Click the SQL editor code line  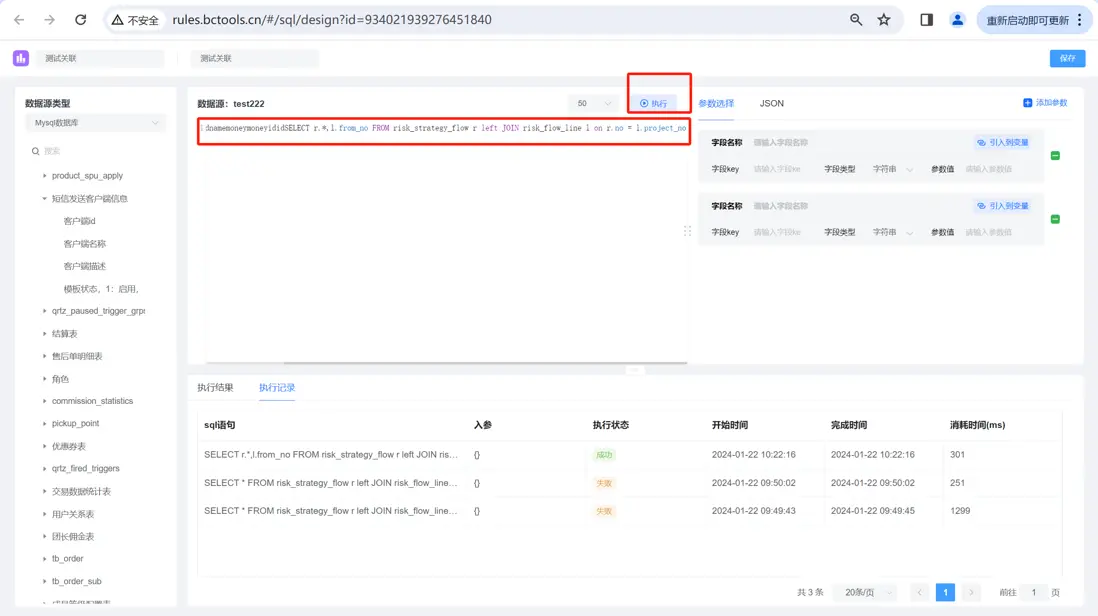click(x=445, y=128)
